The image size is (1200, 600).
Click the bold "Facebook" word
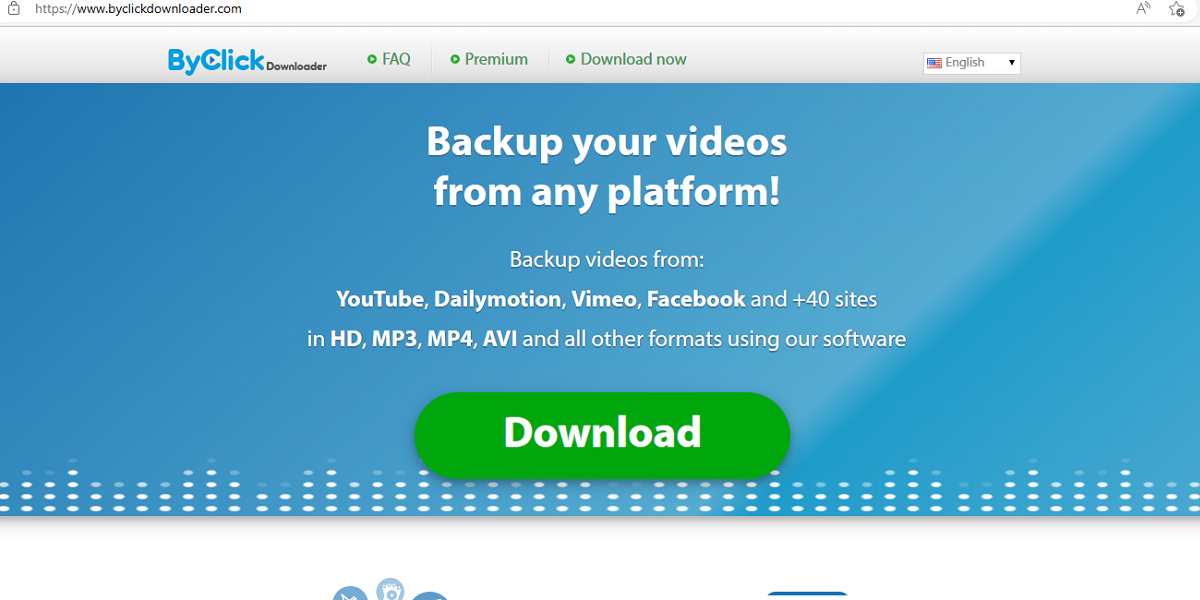[696, 299]
